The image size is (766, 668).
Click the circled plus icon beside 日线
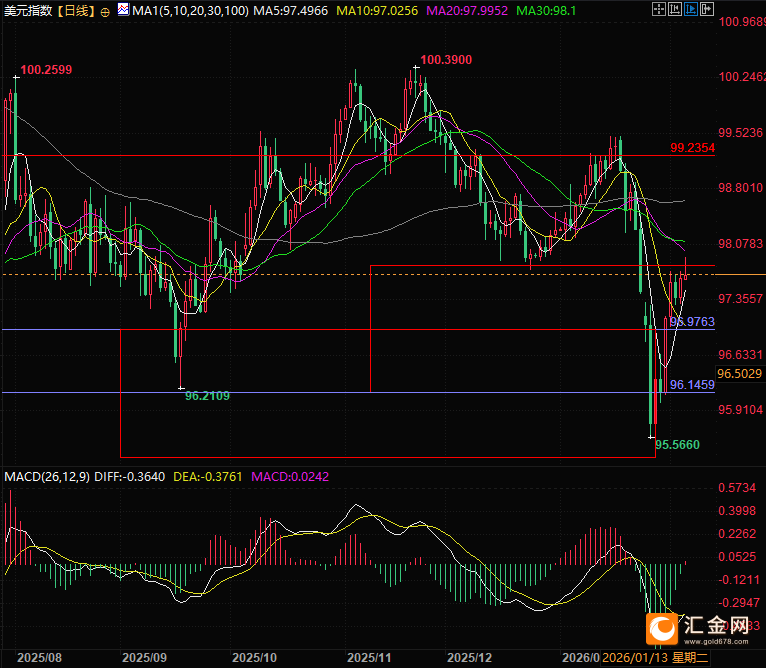[105, 12]
